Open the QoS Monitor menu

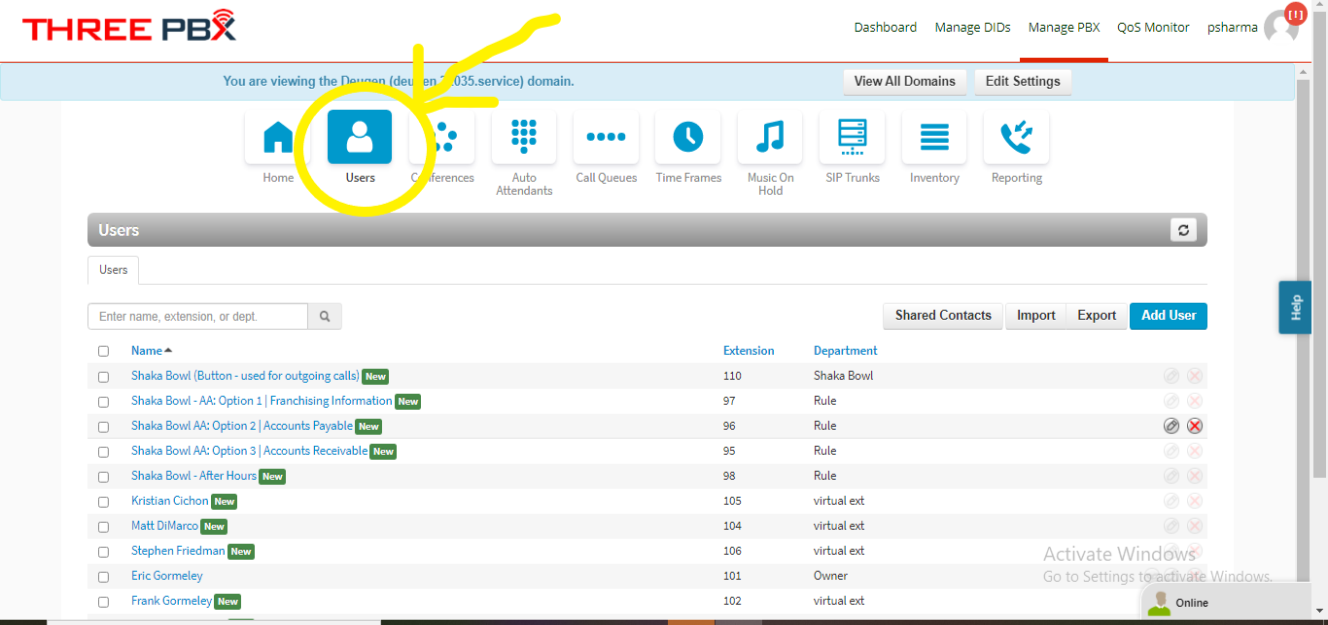(1153, 28)
